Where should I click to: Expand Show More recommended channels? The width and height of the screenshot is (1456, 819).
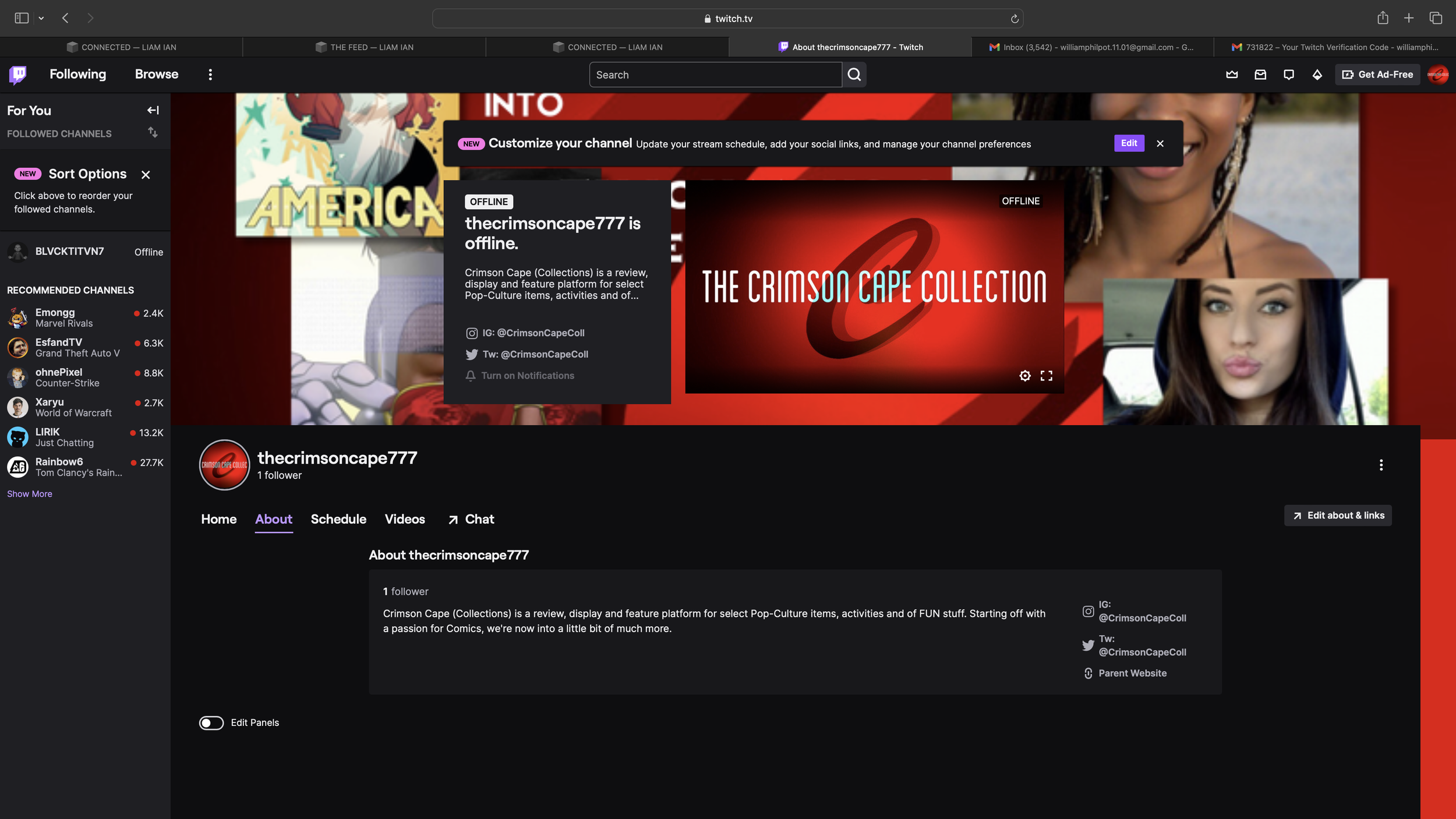point(30,494)
